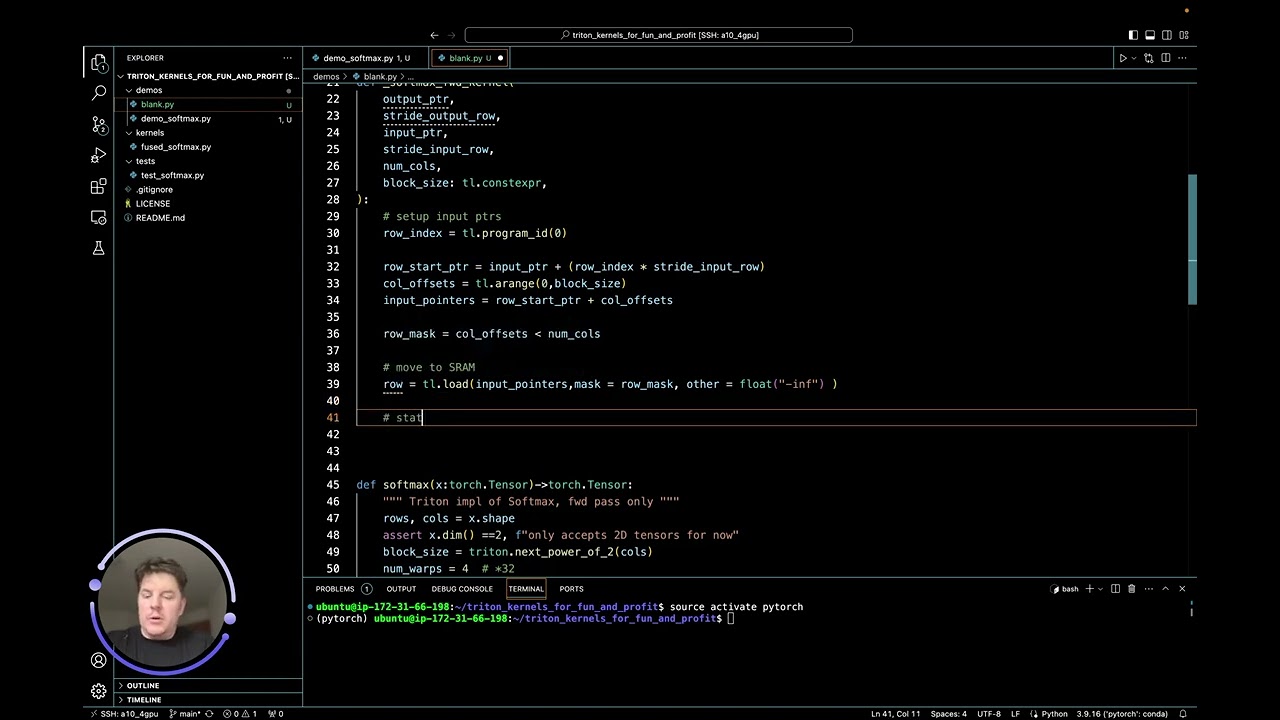The width and height of the screenshot is (1280, 720).
Task: Click the main* git branch status item
Action: pos(187,714)
